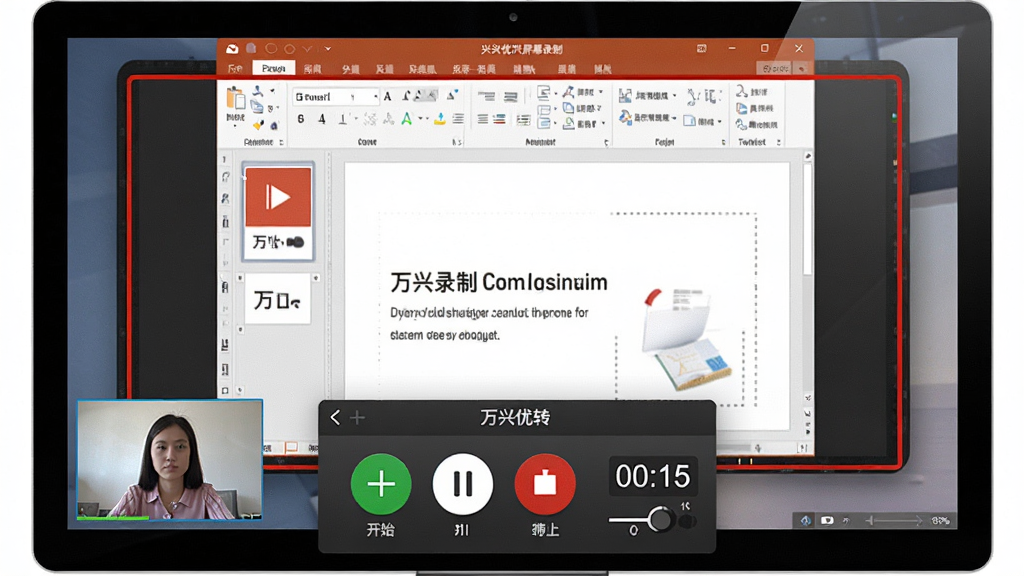Click the line spacing icon in paragraph group

pos(523,119)
